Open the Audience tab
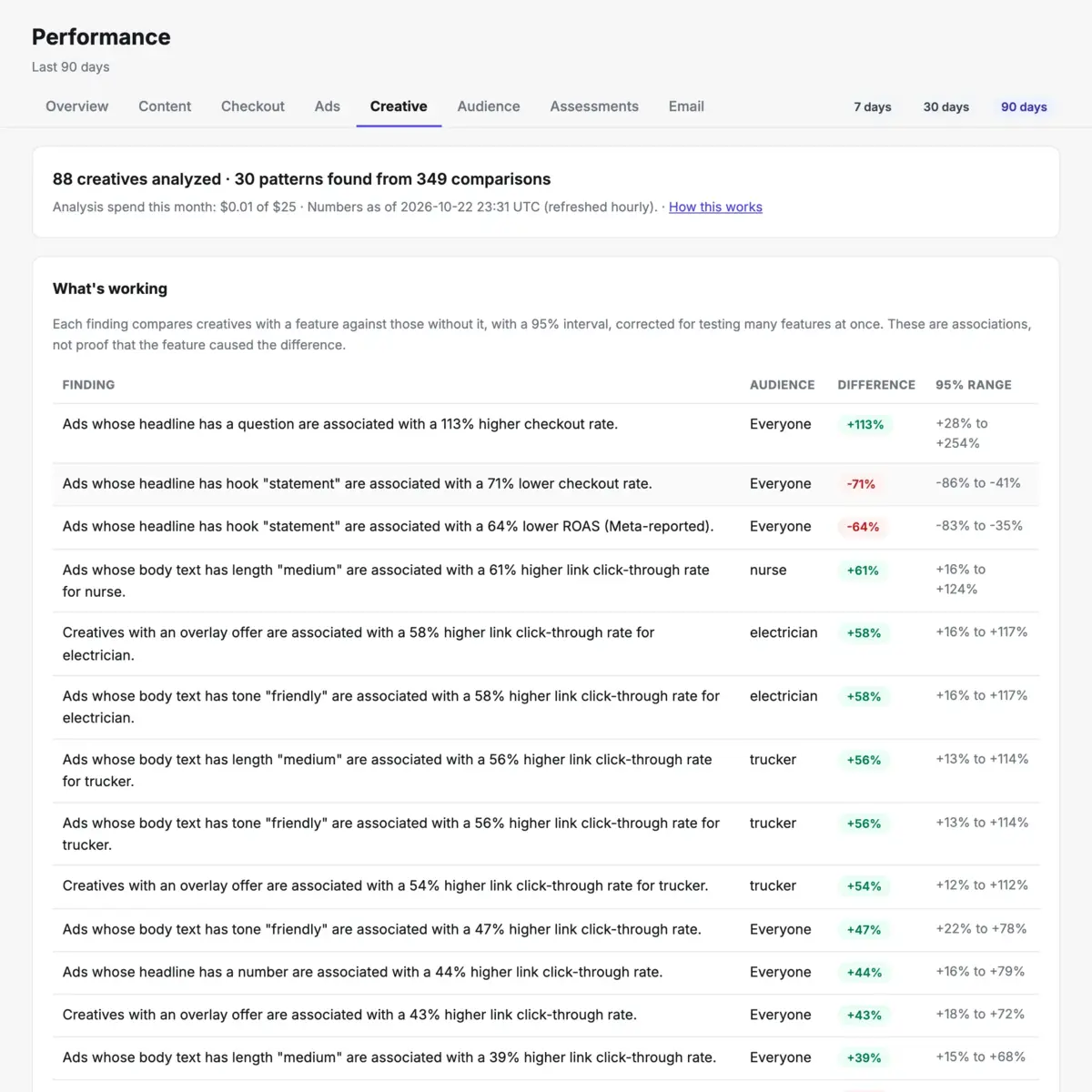1092x1092 pixels. [x=489, y=106]
